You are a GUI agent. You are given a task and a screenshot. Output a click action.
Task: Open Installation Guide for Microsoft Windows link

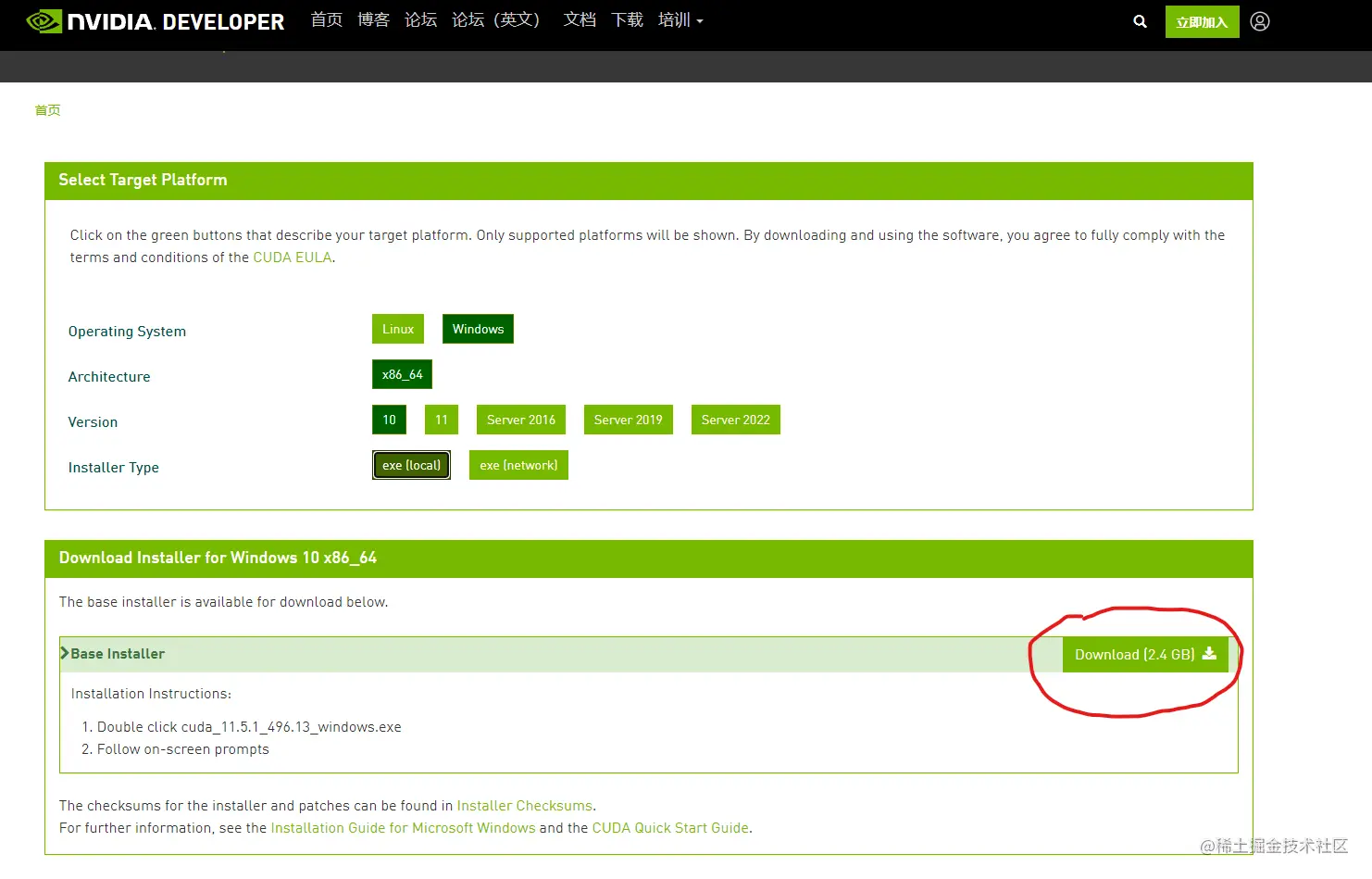click(403, 828)
